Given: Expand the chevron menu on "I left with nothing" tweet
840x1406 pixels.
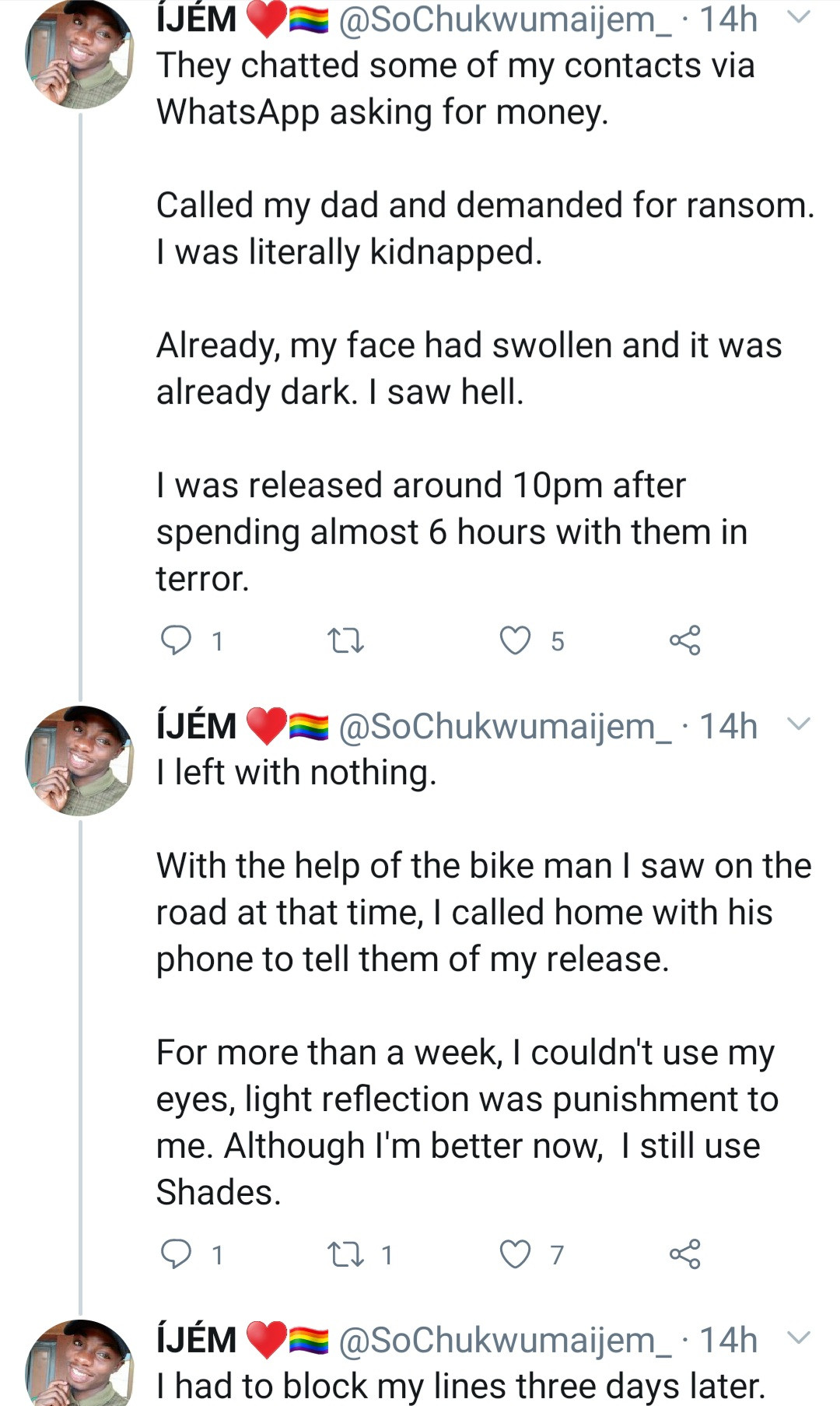Looking at the screenshot, I should (799, 724).
